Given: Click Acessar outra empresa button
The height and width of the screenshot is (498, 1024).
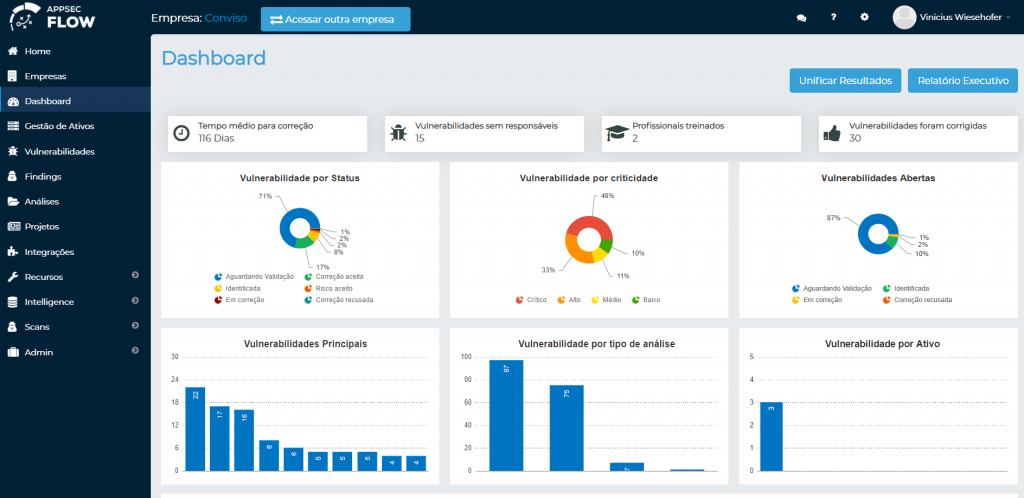Looking at the screenshot, I should (x=336, y=19).
